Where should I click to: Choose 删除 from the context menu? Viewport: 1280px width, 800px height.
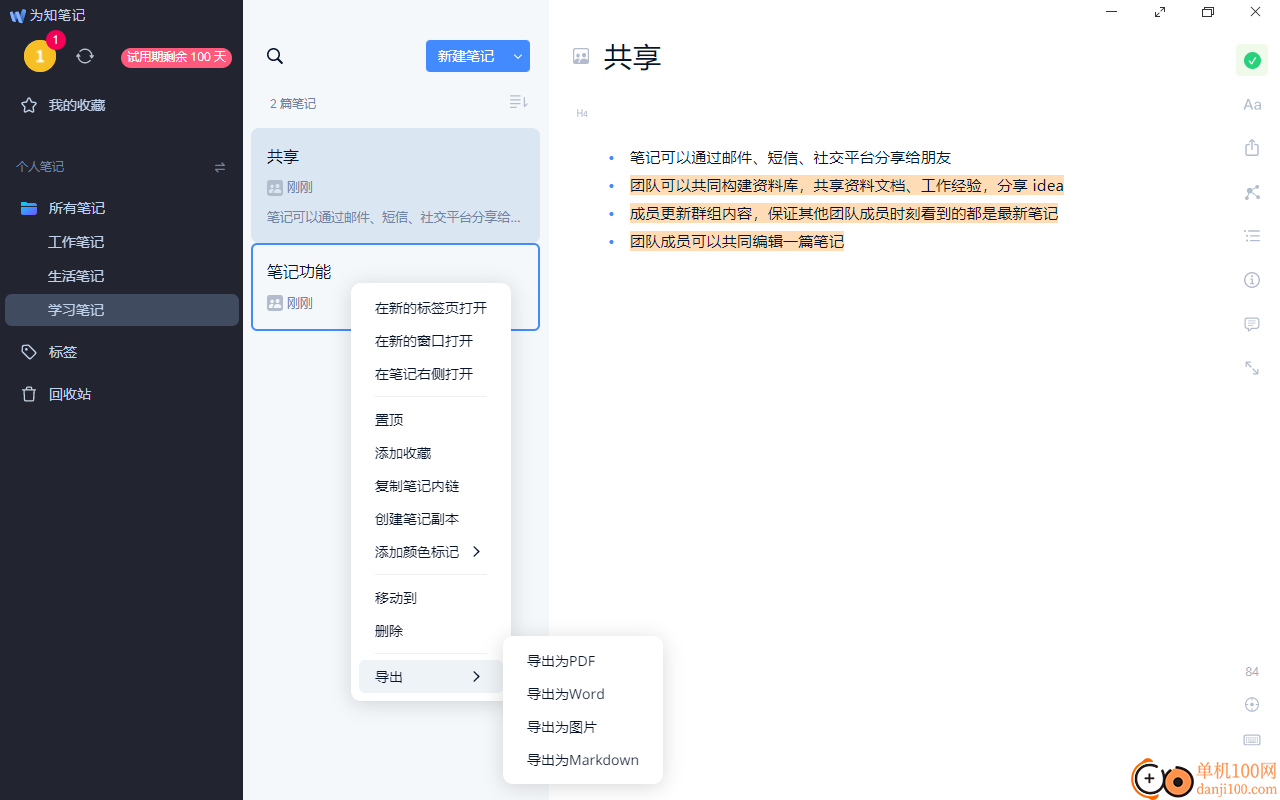pos(431,631)
